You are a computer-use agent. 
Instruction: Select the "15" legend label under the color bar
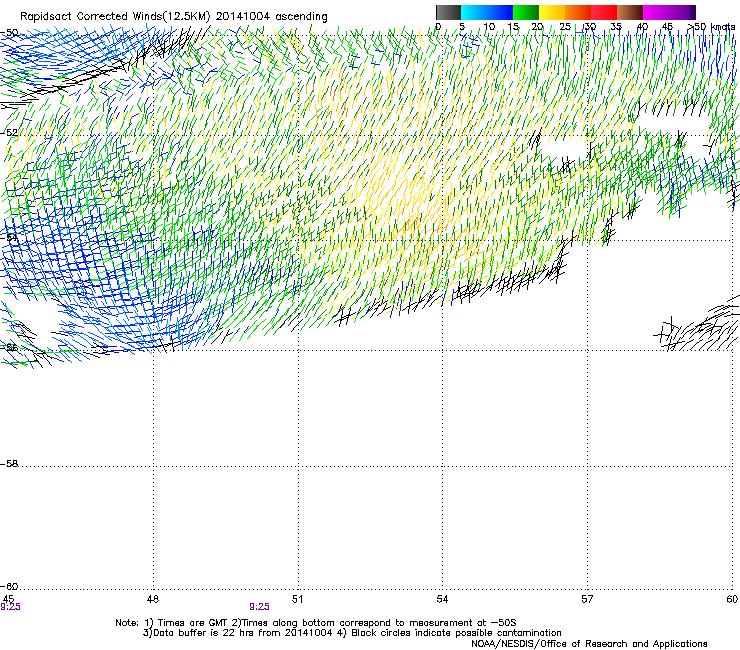513,26
